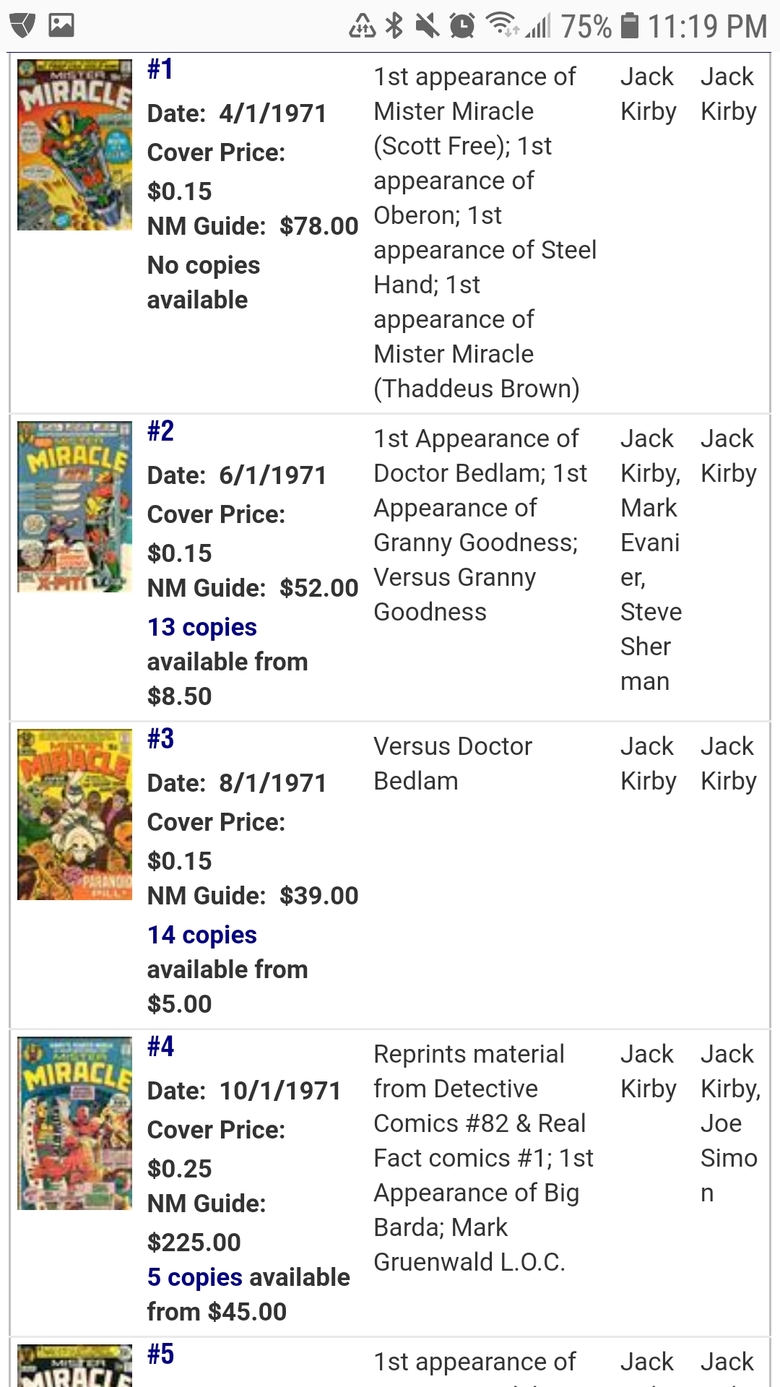
Task: Tap the Mister Miracle #1 cover thumbnail
Action: 75,145
